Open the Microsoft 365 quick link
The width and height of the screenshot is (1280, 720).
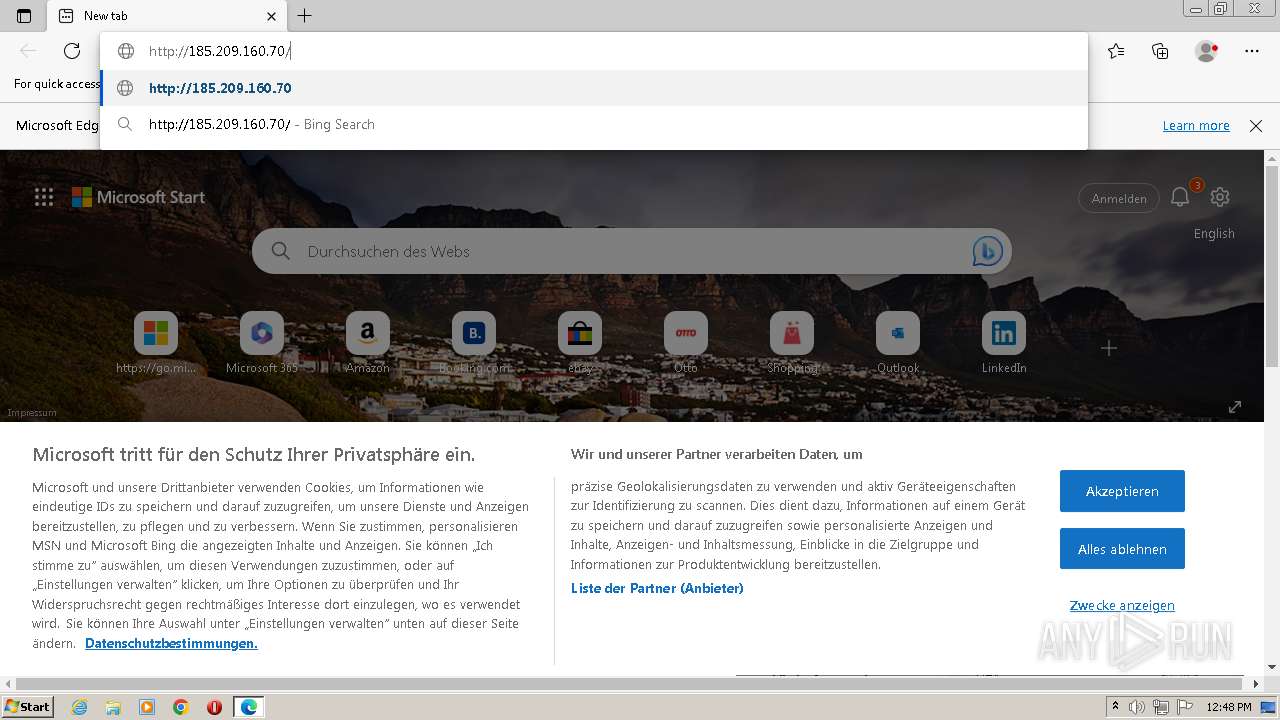click(x=262, y=343)
